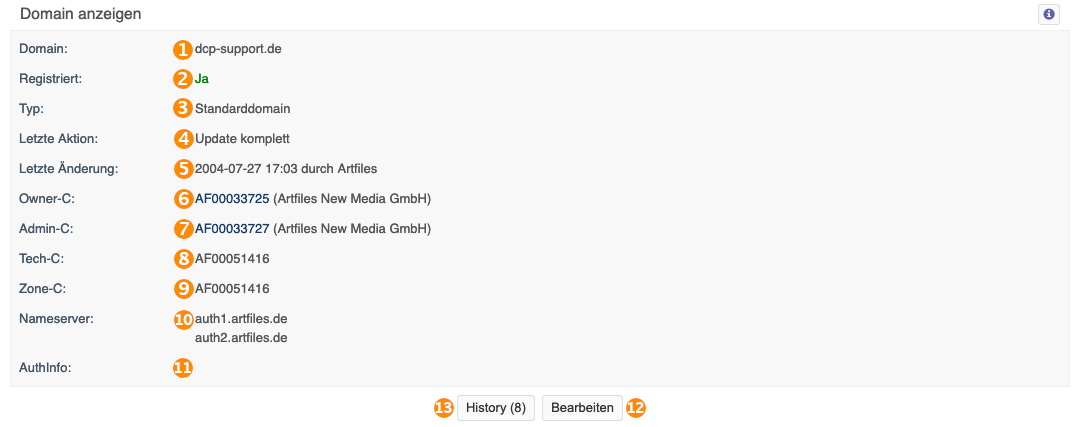Click the Tech-C value AF00051416

232,259
